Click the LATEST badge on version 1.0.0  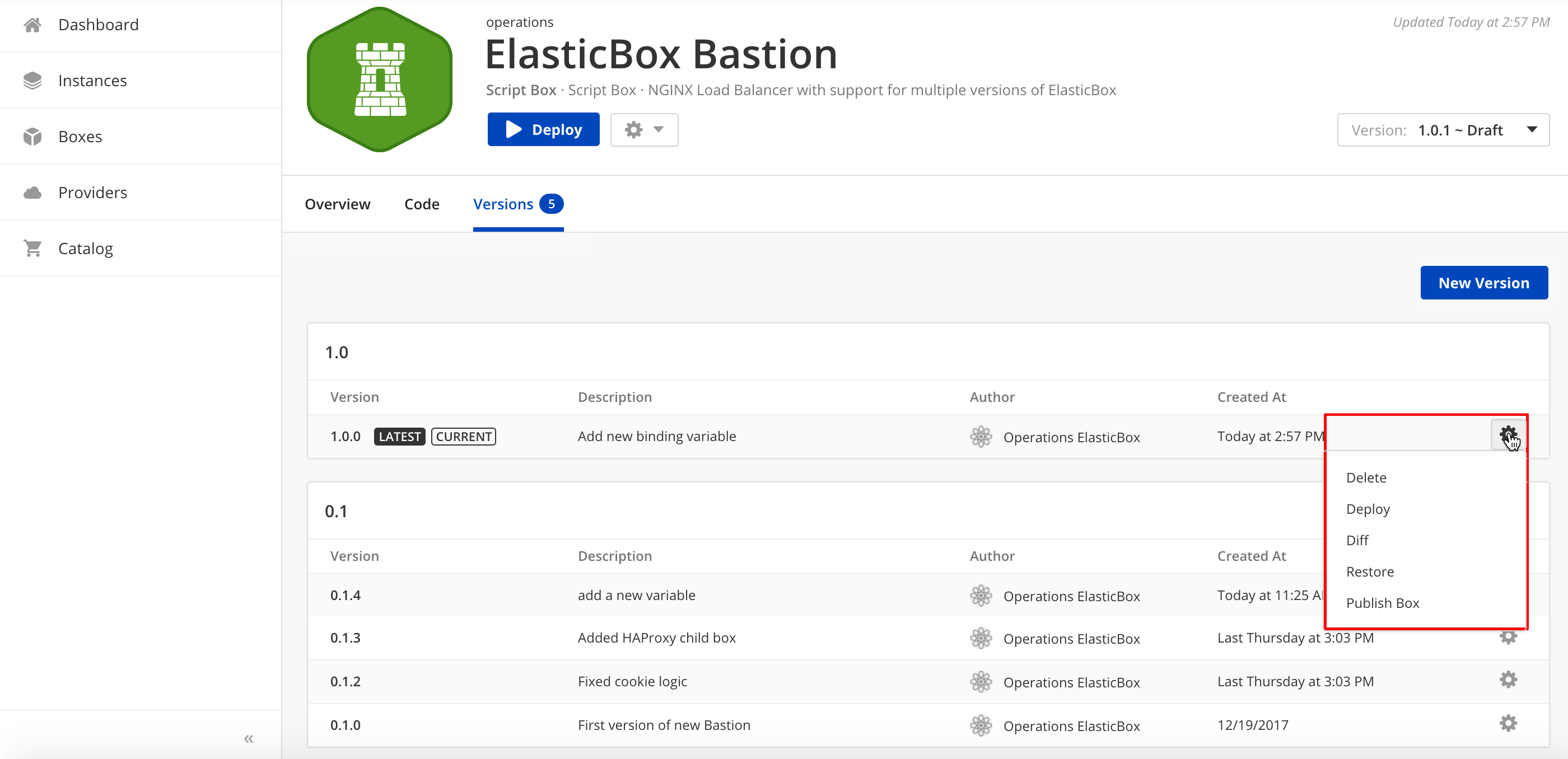pos(399,436)
